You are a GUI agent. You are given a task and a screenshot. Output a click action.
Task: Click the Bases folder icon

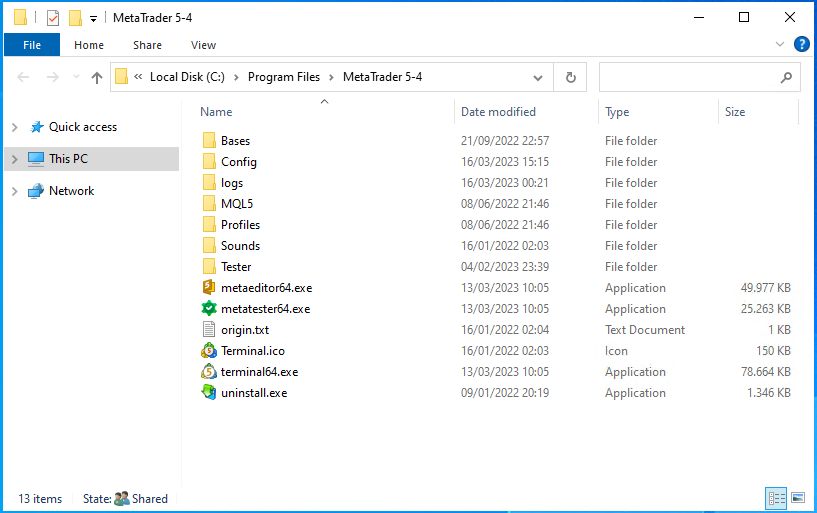click(209, 141)
